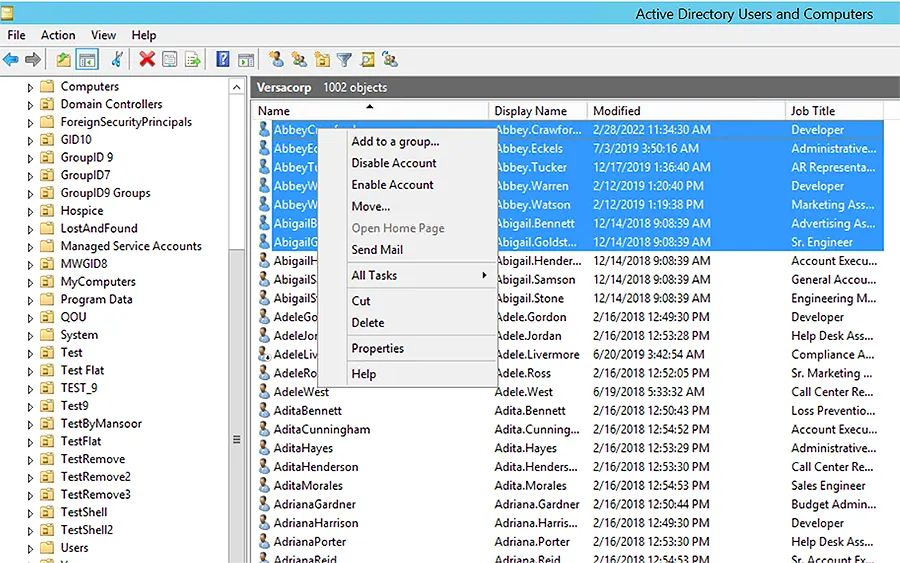Expand the Computers tree node
900x563 pixels.
tap(30, 88)
